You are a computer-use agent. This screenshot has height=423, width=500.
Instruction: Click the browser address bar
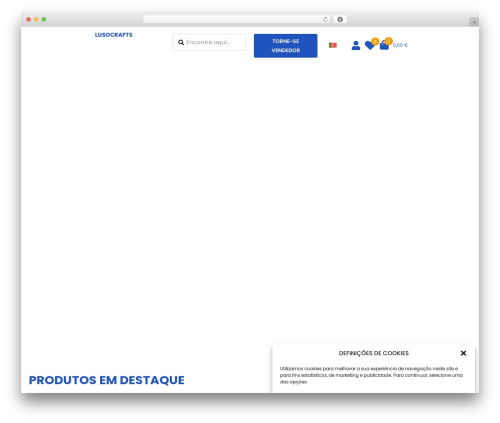point(237,19)
